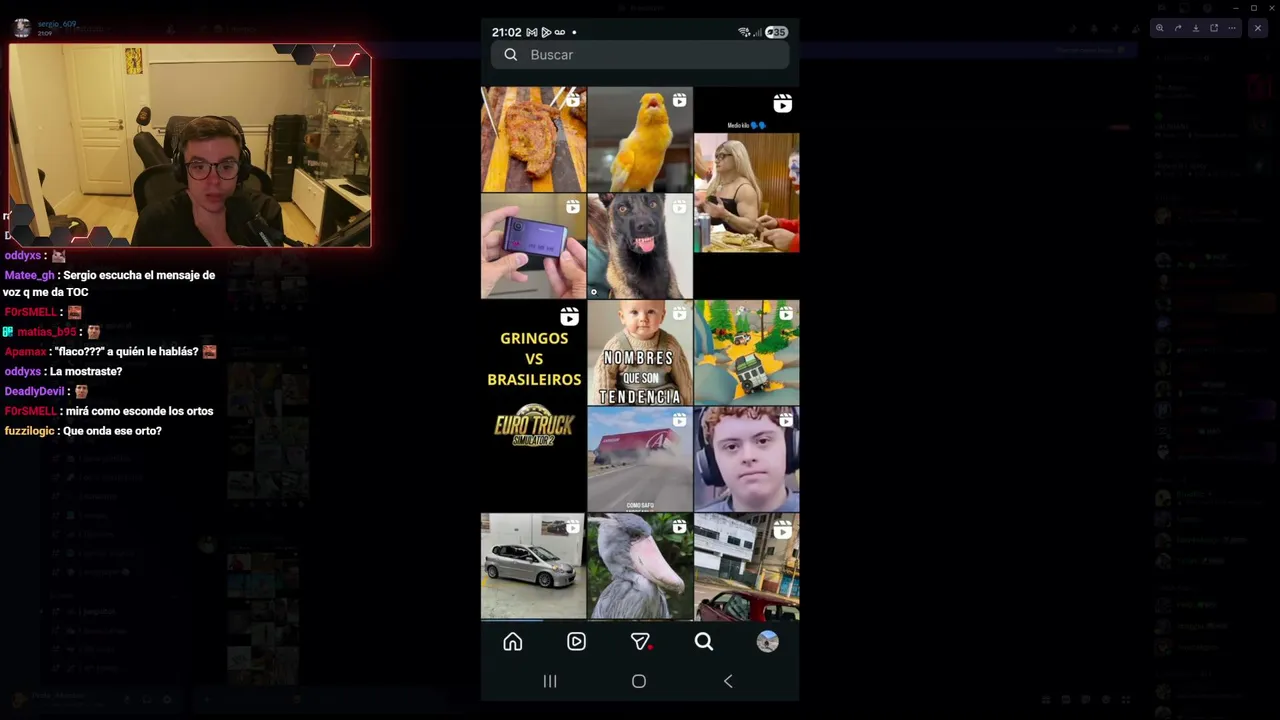Open the three-dots more options menu
The width and height of the screenshot is (1280, 720).
(1232, 28)
